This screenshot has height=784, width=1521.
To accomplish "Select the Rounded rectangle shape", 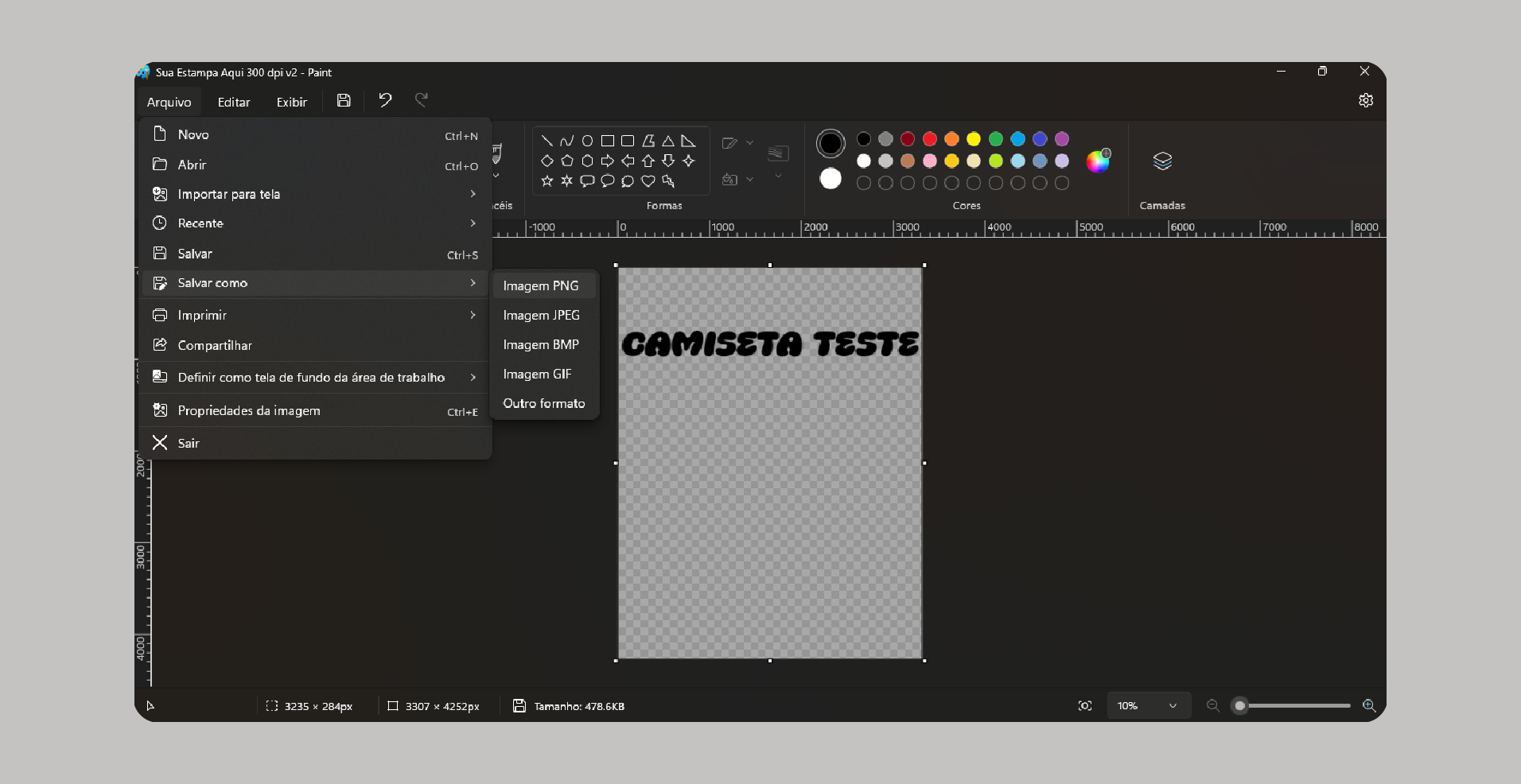I will click(628, 141).
